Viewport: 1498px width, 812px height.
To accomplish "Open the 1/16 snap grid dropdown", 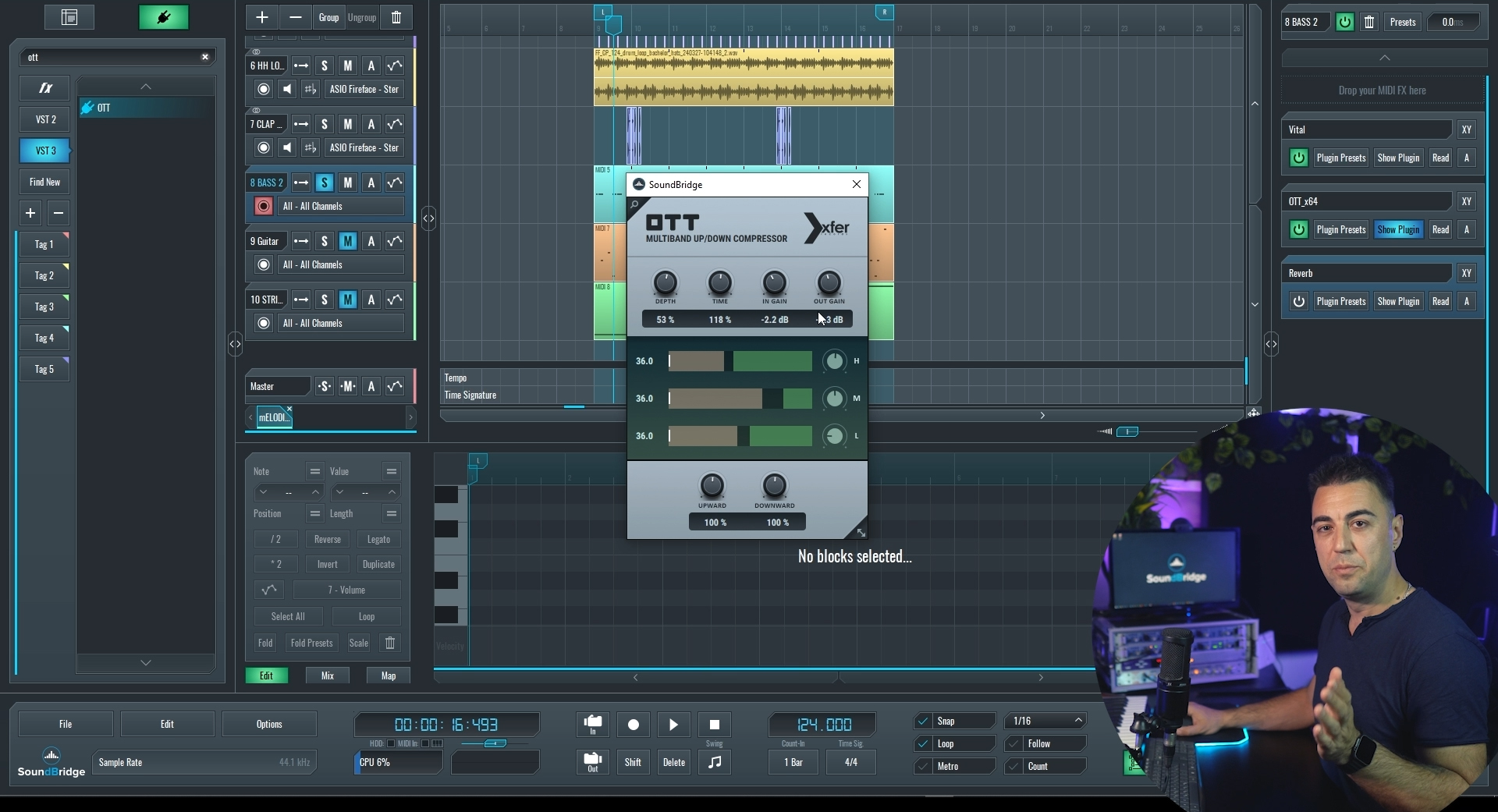I will [1046, 721].
